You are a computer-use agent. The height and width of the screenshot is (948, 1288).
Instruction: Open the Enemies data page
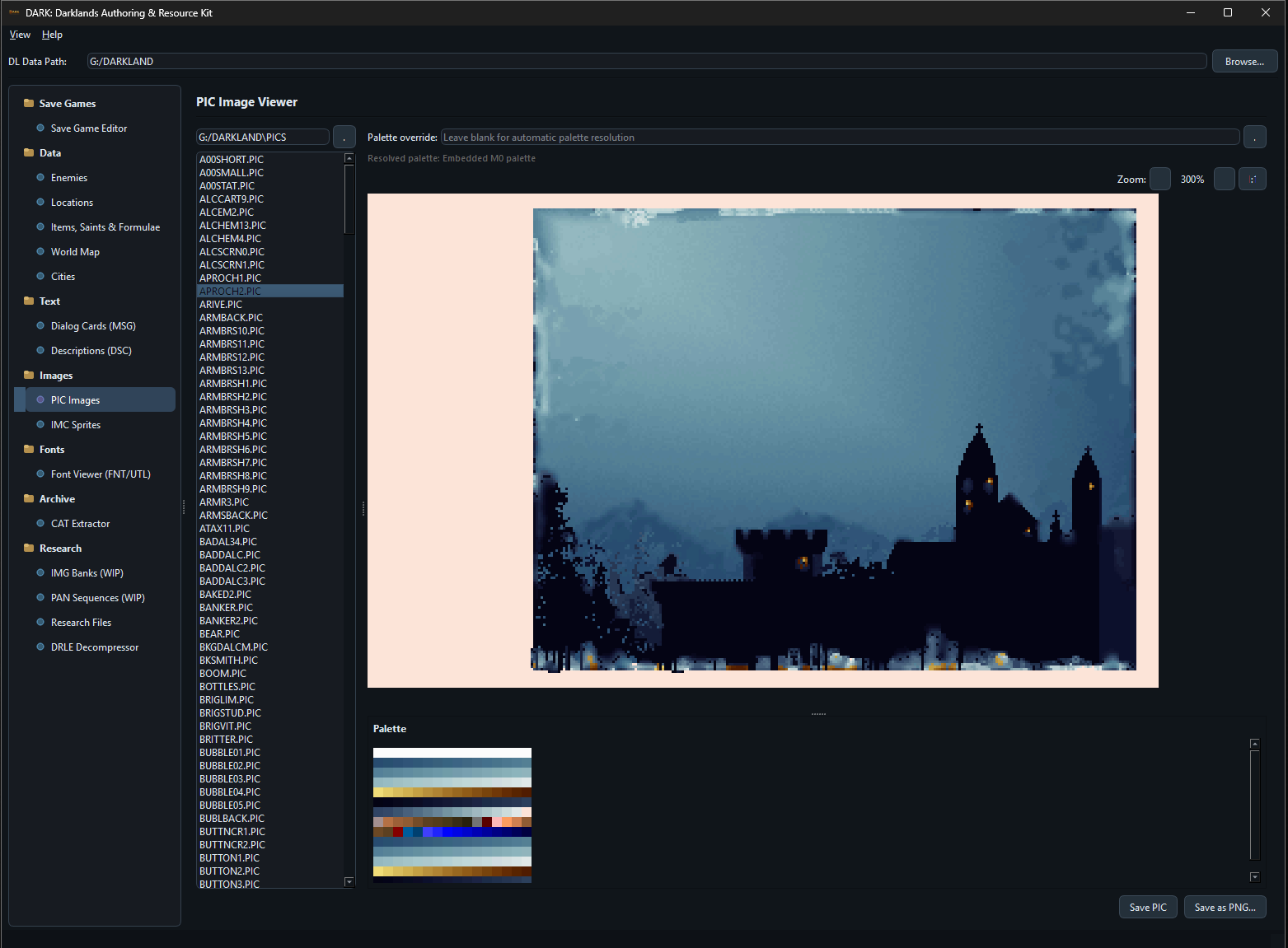(x=69, y=178)
